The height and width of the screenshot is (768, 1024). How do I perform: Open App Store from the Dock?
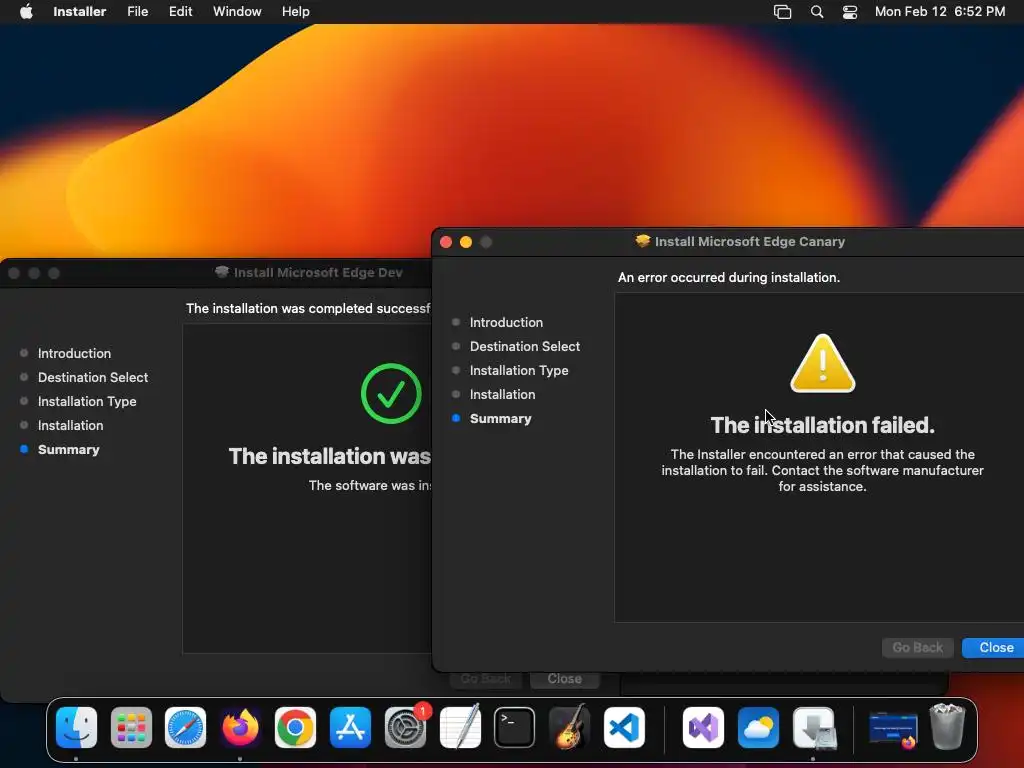(x=350, y=728)
